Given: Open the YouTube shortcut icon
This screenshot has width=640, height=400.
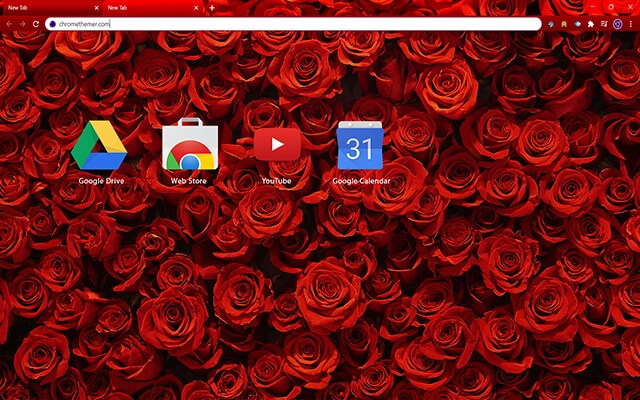Looking at the screenshot, I should [277, 144].
